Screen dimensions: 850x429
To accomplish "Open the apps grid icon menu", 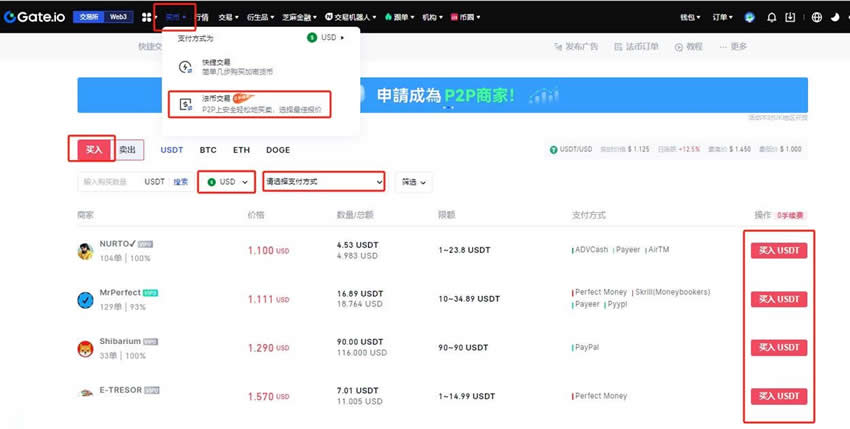I will (147, 17).
